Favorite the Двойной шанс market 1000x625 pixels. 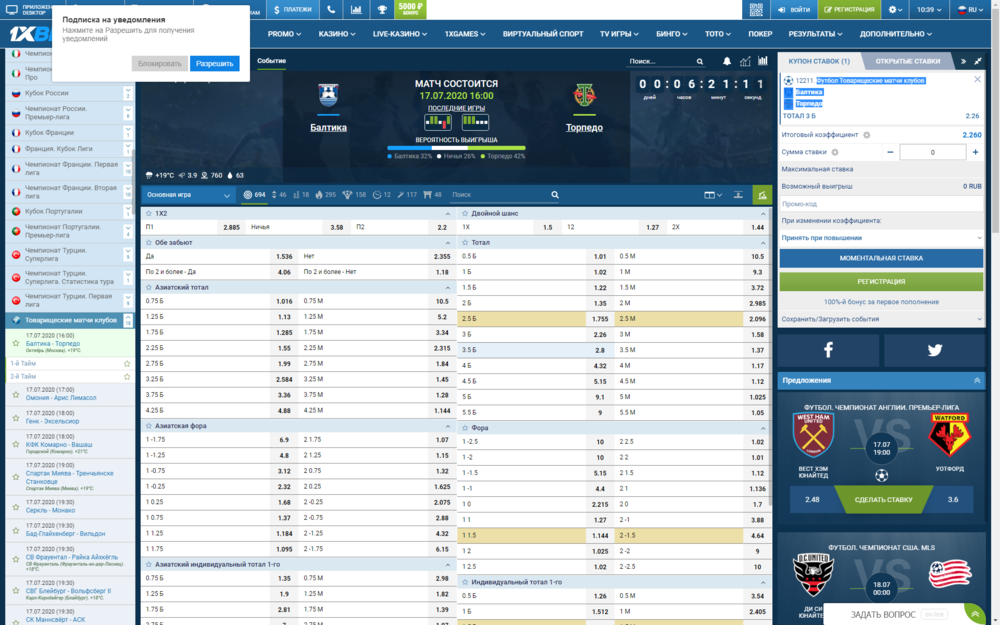click(465, 214)
